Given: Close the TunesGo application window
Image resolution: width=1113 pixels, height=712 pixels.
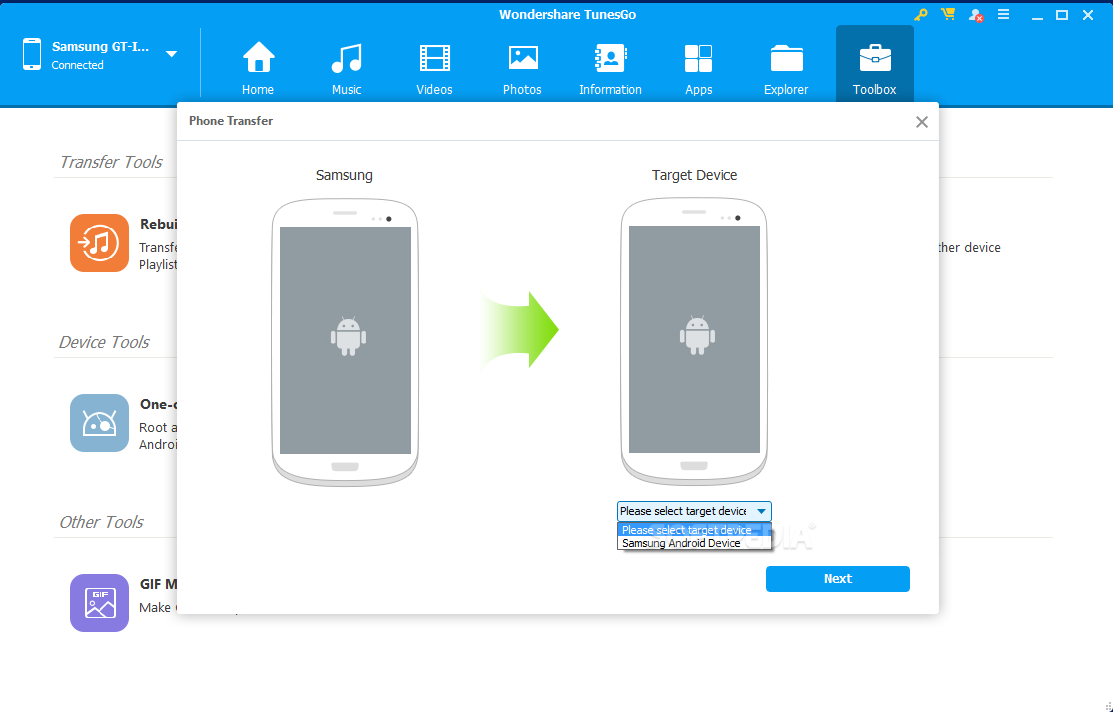Looking at the screenshot, I should [1087, 15].
